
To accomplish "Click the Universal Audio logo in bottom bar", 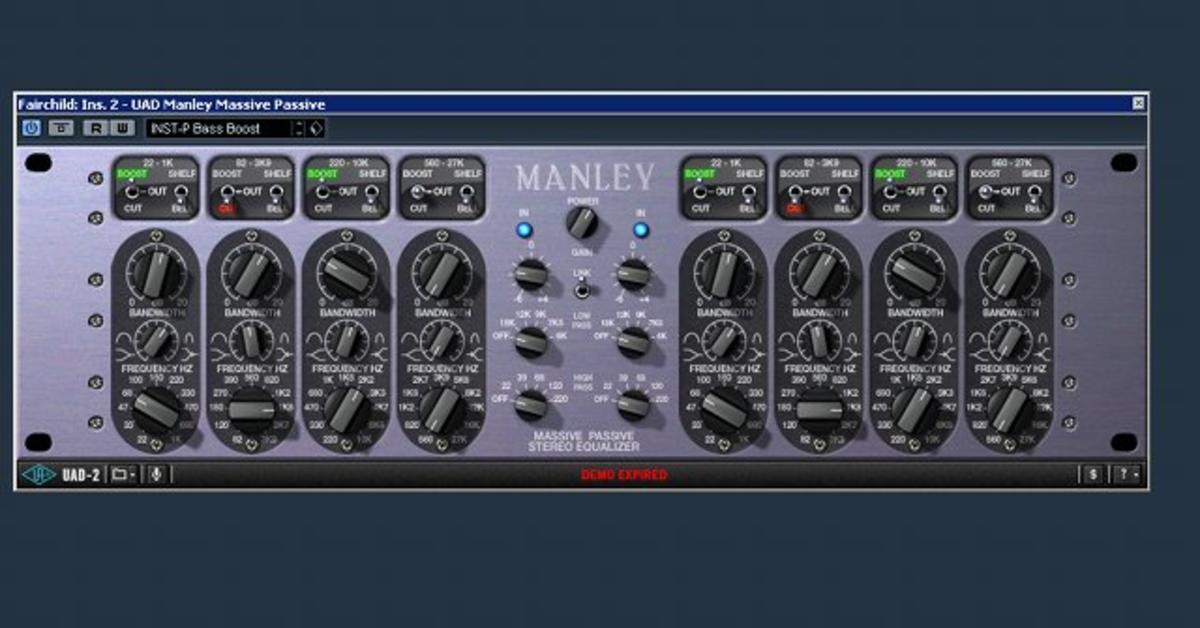I will click(39, 474).
